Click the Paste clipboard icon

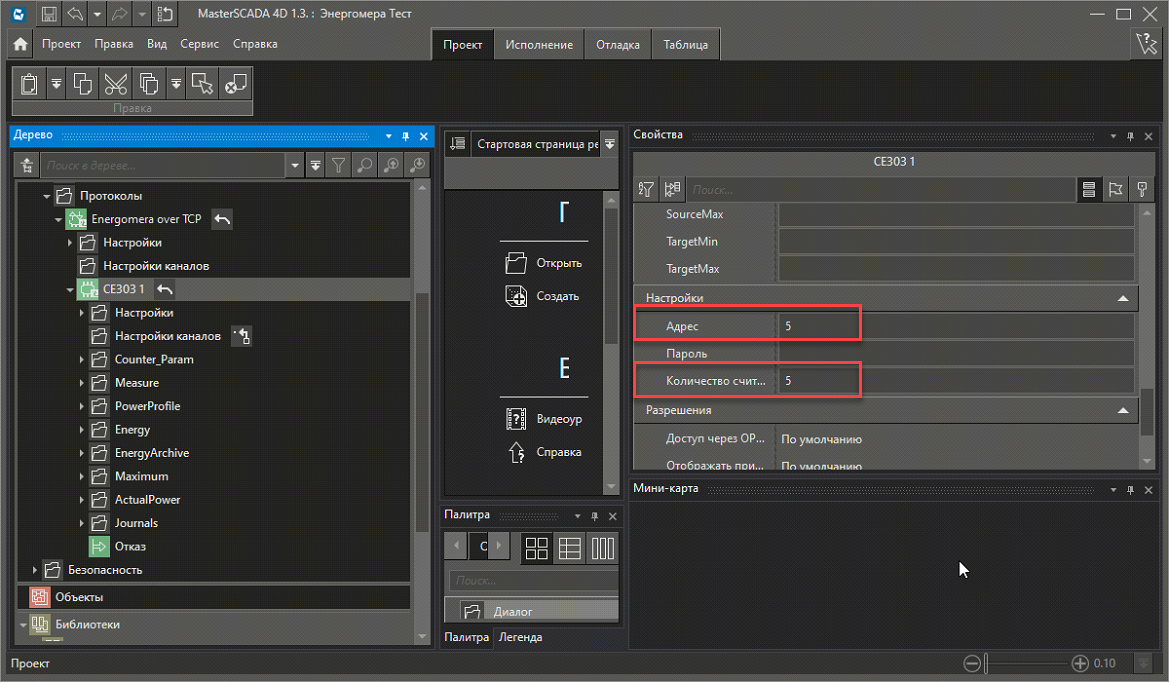point(29,84)
